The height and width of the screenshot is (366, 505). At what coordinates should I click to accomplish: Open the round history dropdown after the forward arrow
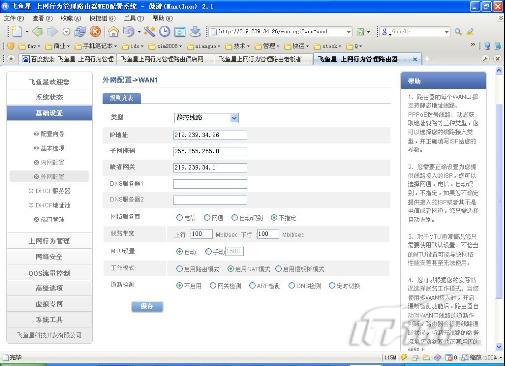coord(66,32)
